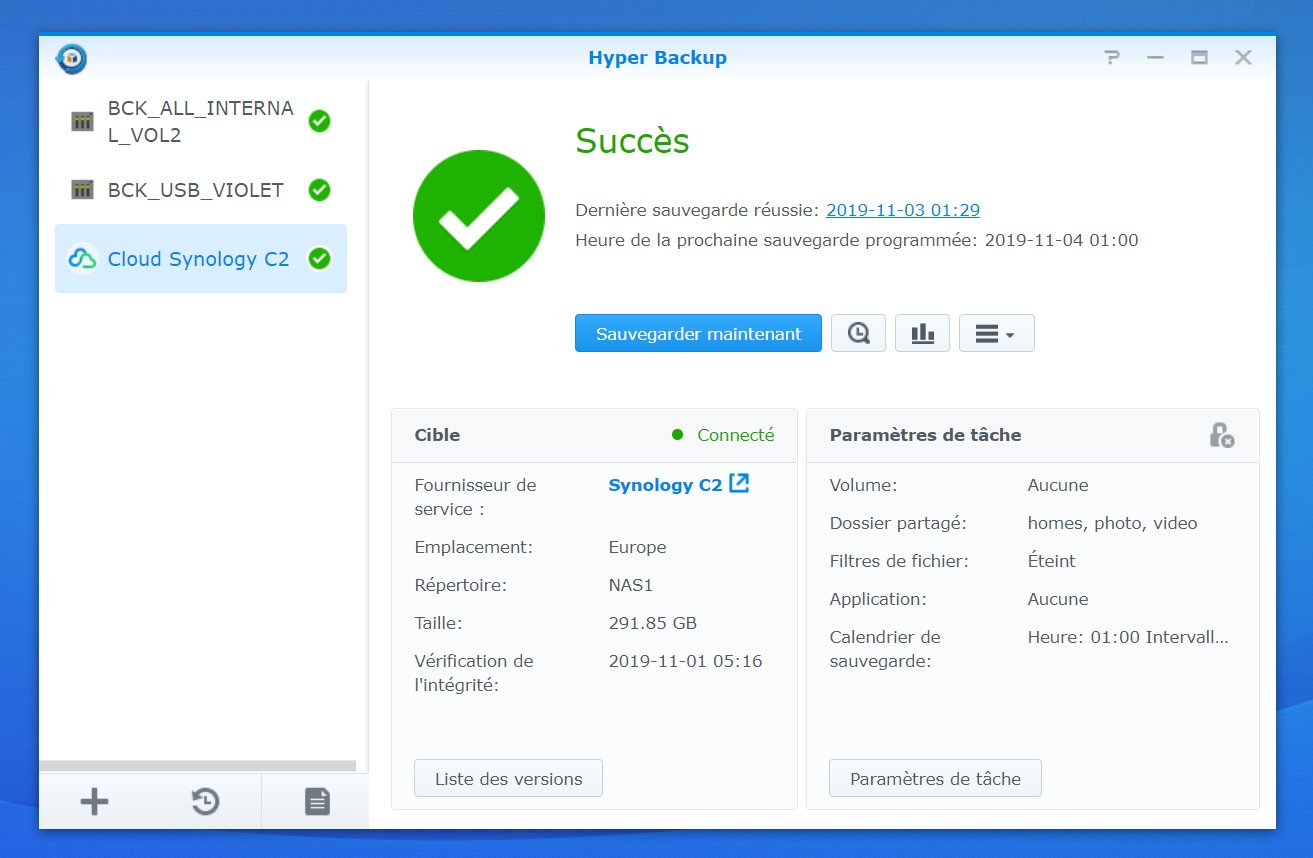Click the storage icon beside BCK_ALL_INTERNAL_VOL2
The image size is (1313, 858).
click(82, 121)
